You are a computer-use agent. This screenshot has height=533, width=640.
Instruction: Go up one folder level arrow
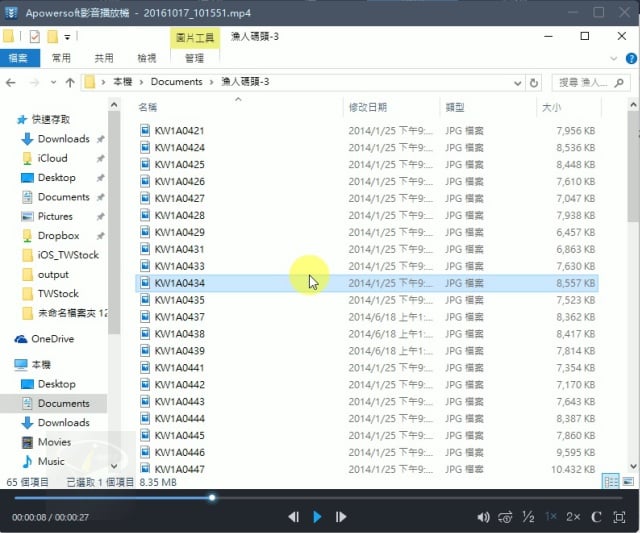pos(70,83)
